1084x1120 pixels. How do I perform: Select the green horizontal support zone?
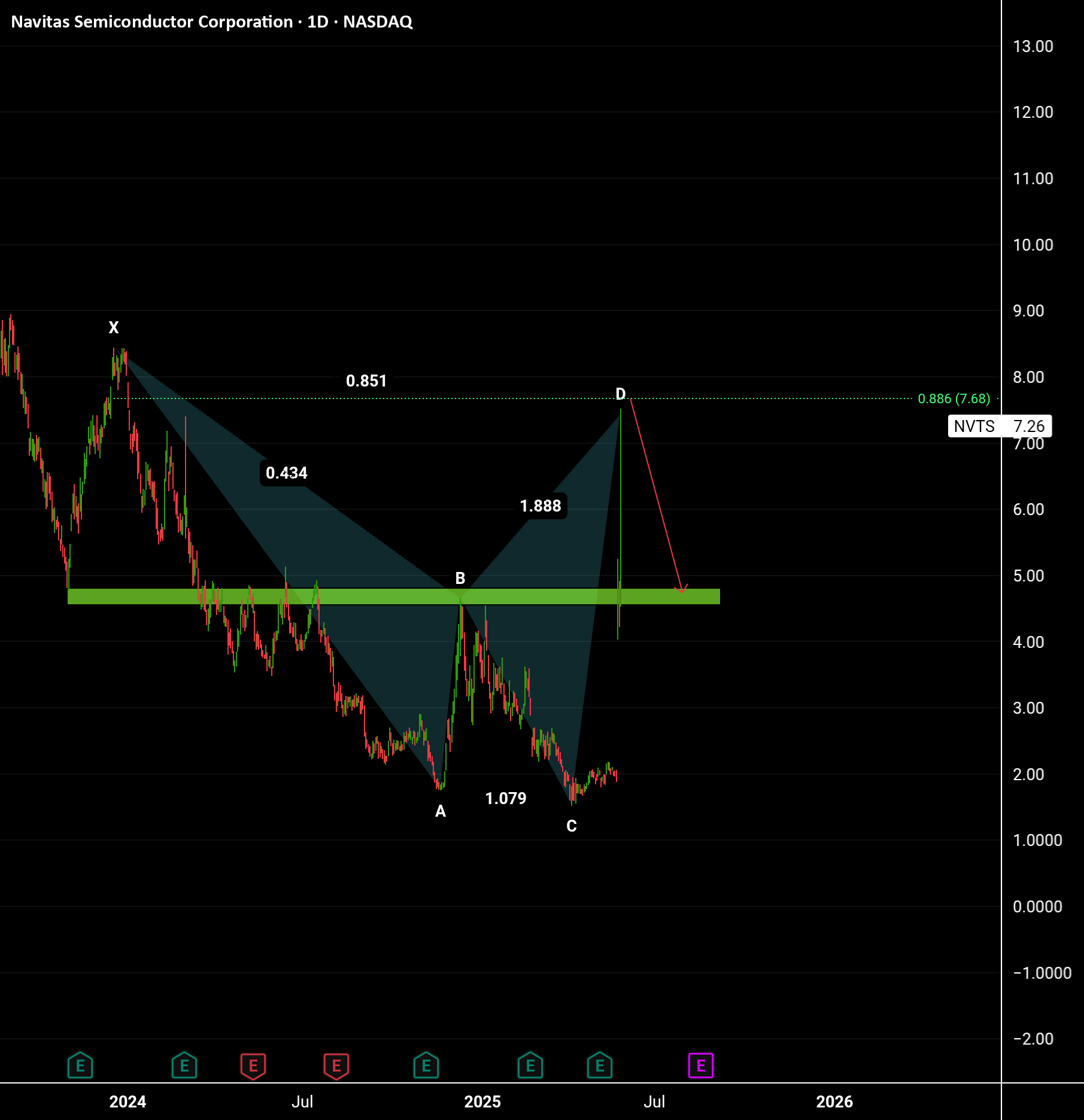click(x=394, y=596)
